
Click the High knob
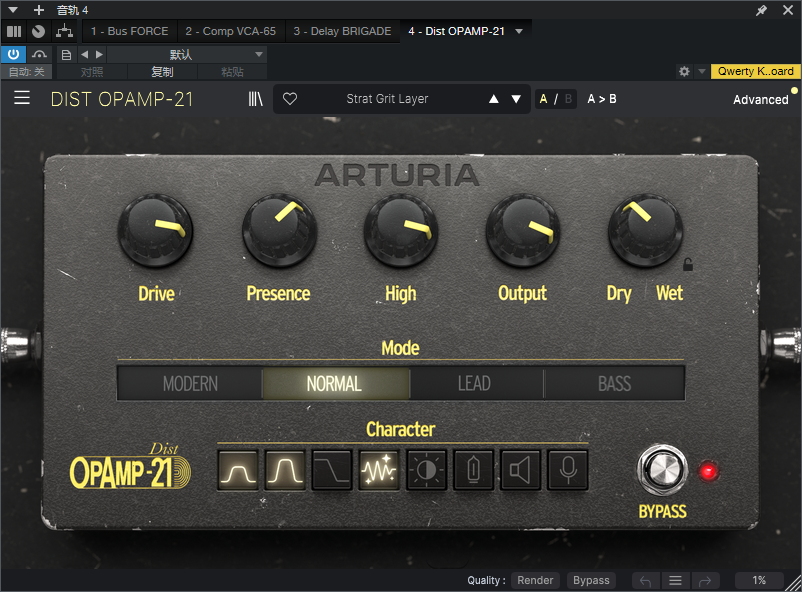401,231
